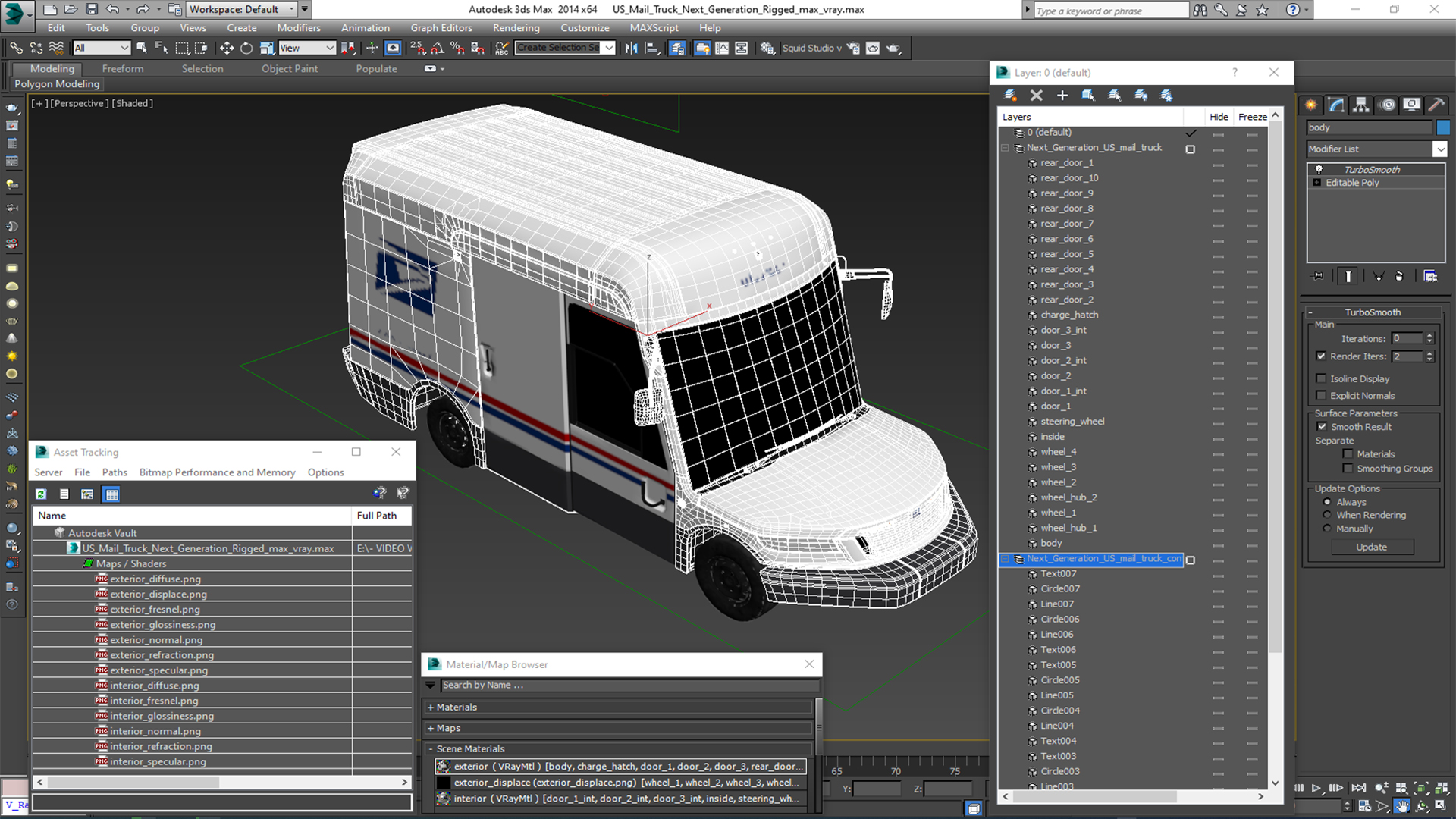Open the MAXScript menu
This screenshot has width=1456, height=819.
point(654,27)
